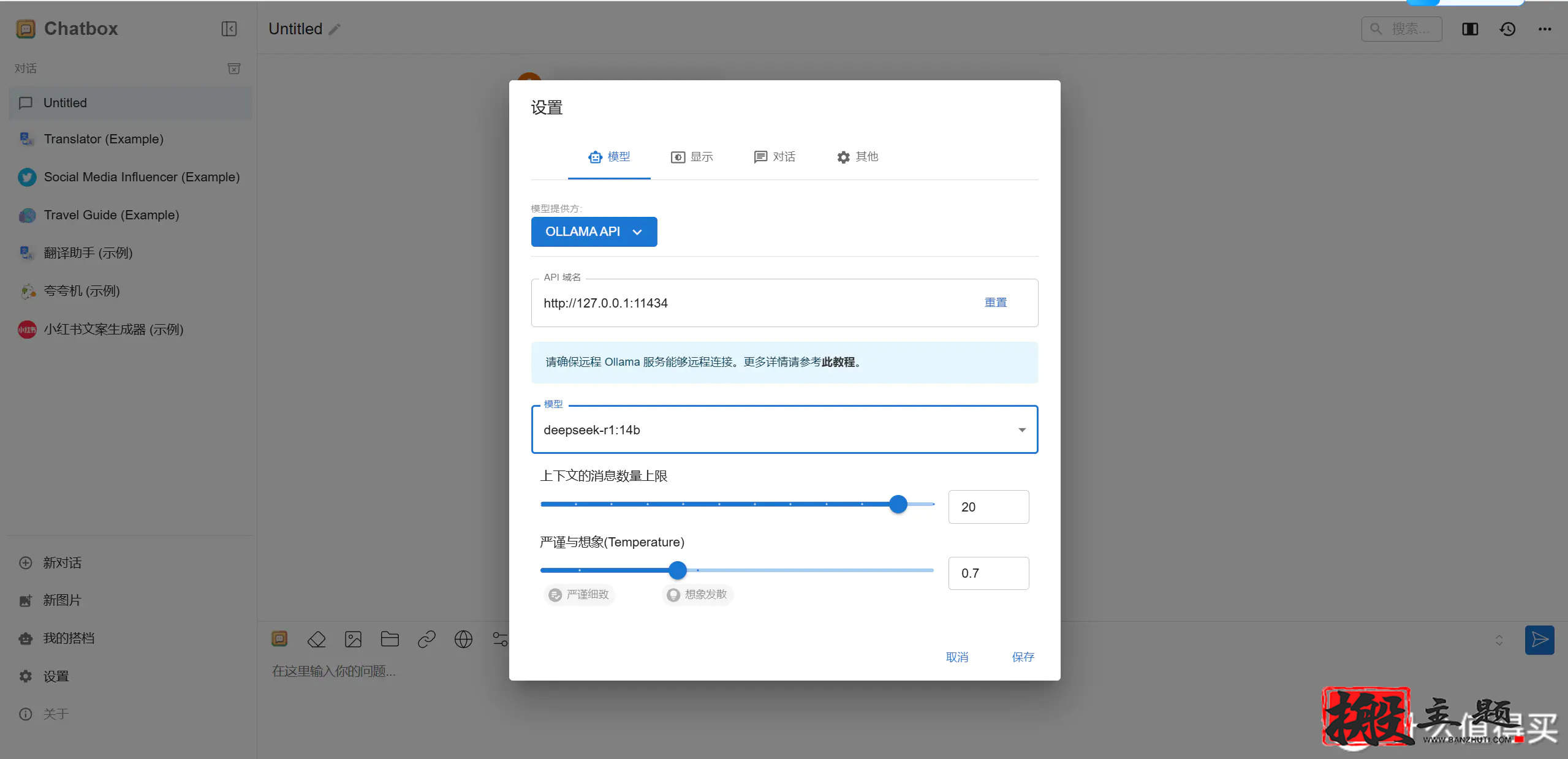
Task: Open chat history clock icon
Action: 1507,29
